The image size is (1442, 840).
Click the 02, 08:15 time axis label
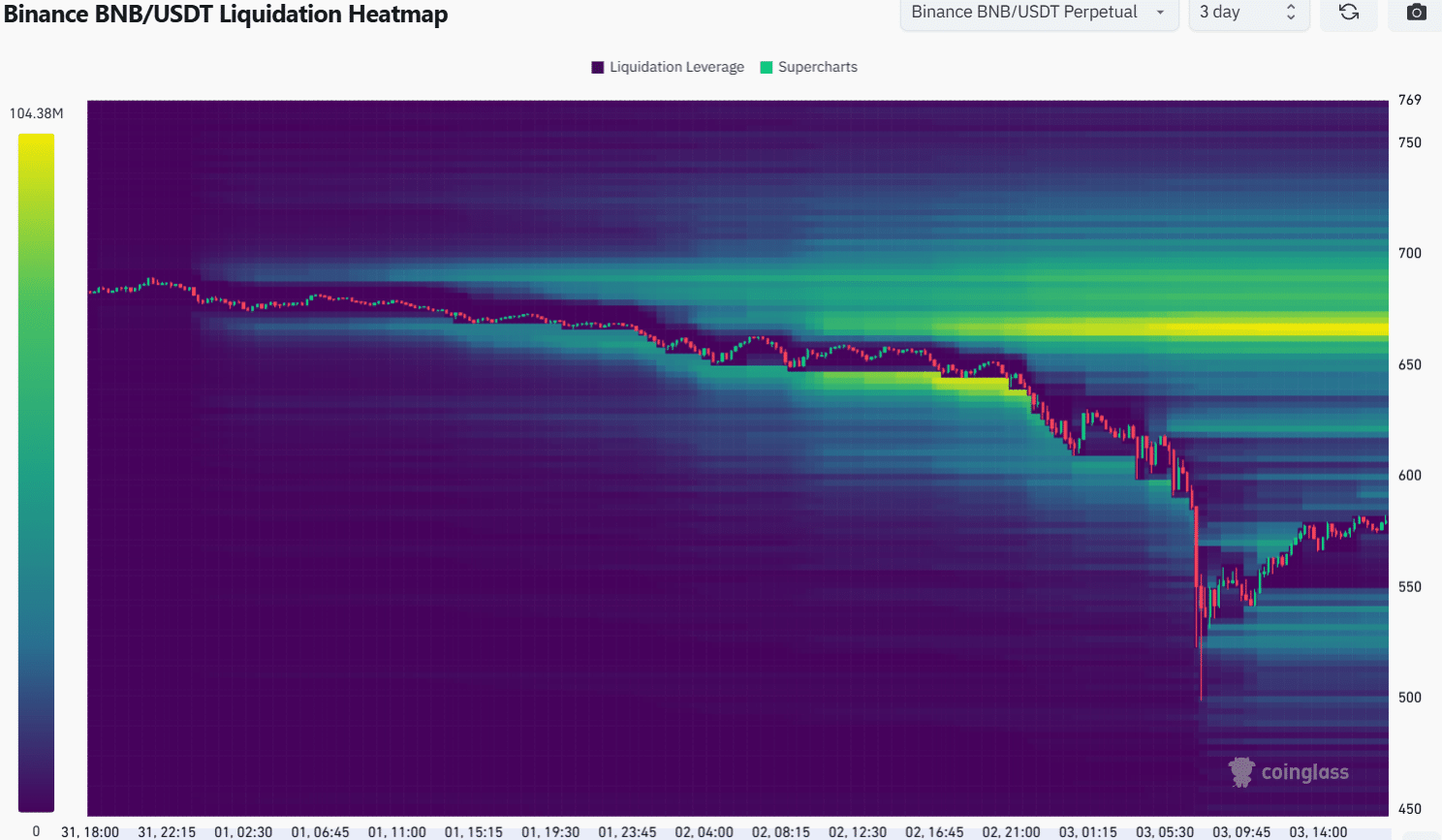[781, 831]
